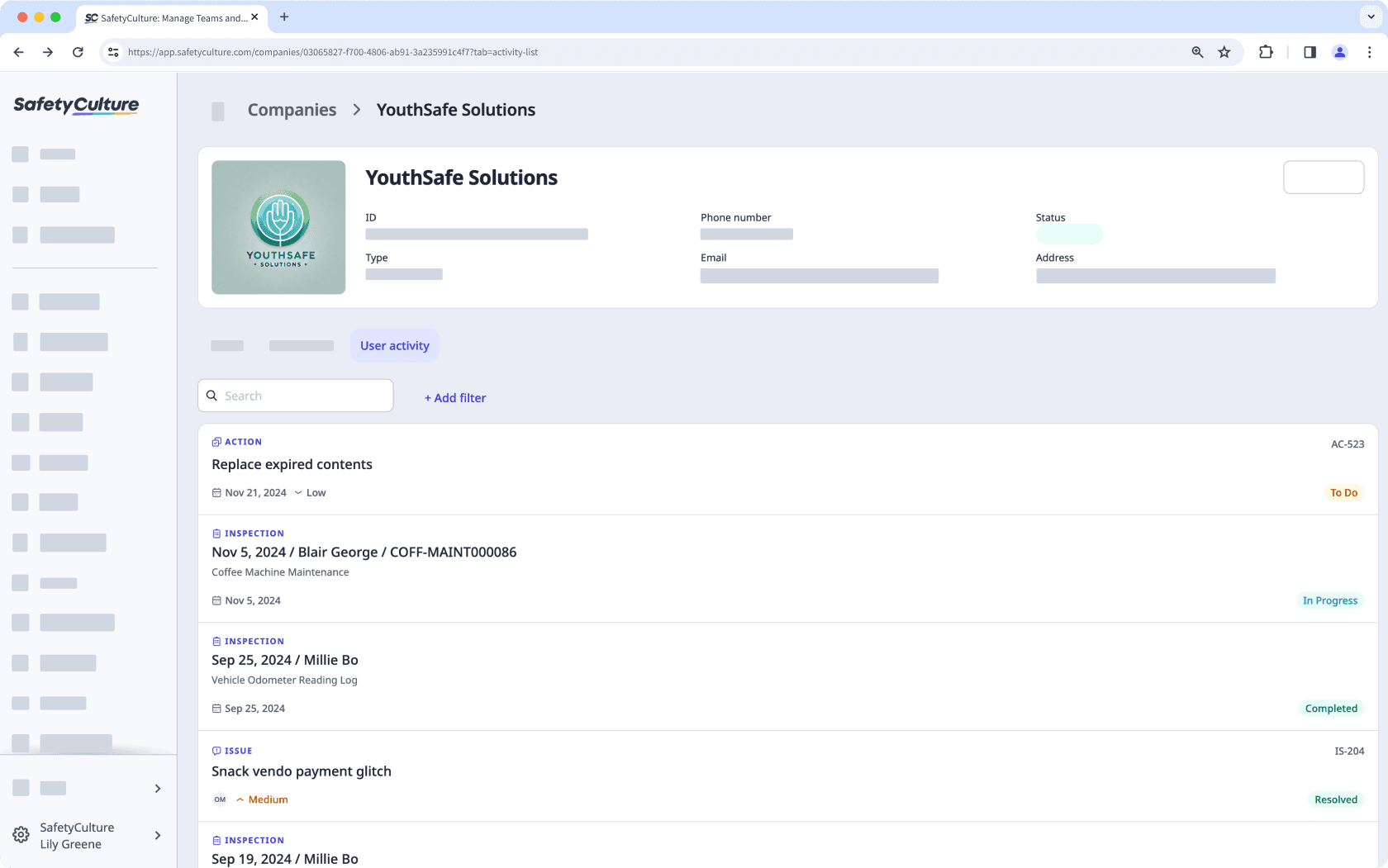Click the calendar icon beside Sep 25, 2024
This screenshot has width=1388, height=868.
pyautogui.click(x=216, y=709)
